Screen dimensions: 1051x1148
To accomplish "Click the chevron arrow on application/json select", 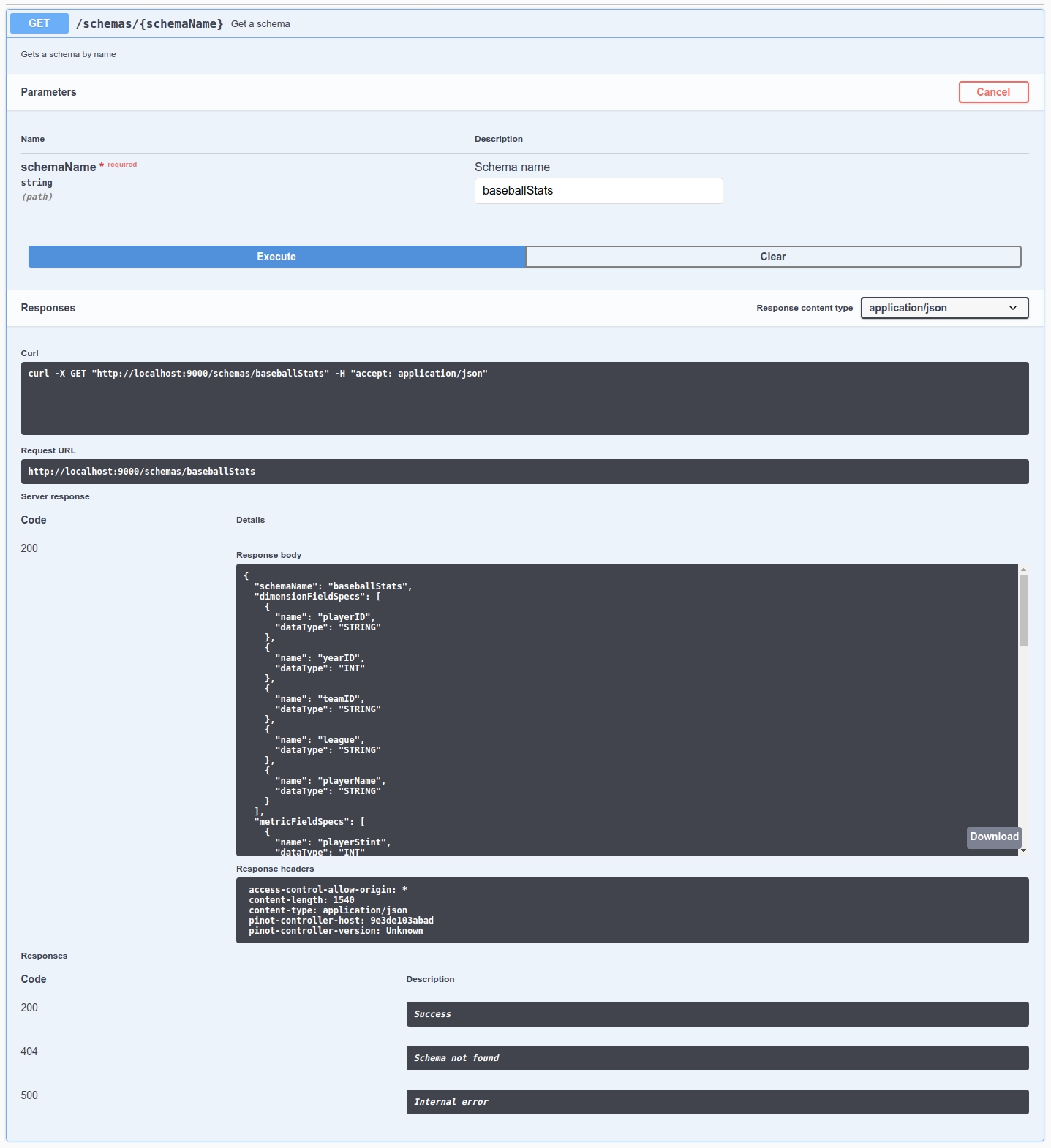I will point(1013,308).
